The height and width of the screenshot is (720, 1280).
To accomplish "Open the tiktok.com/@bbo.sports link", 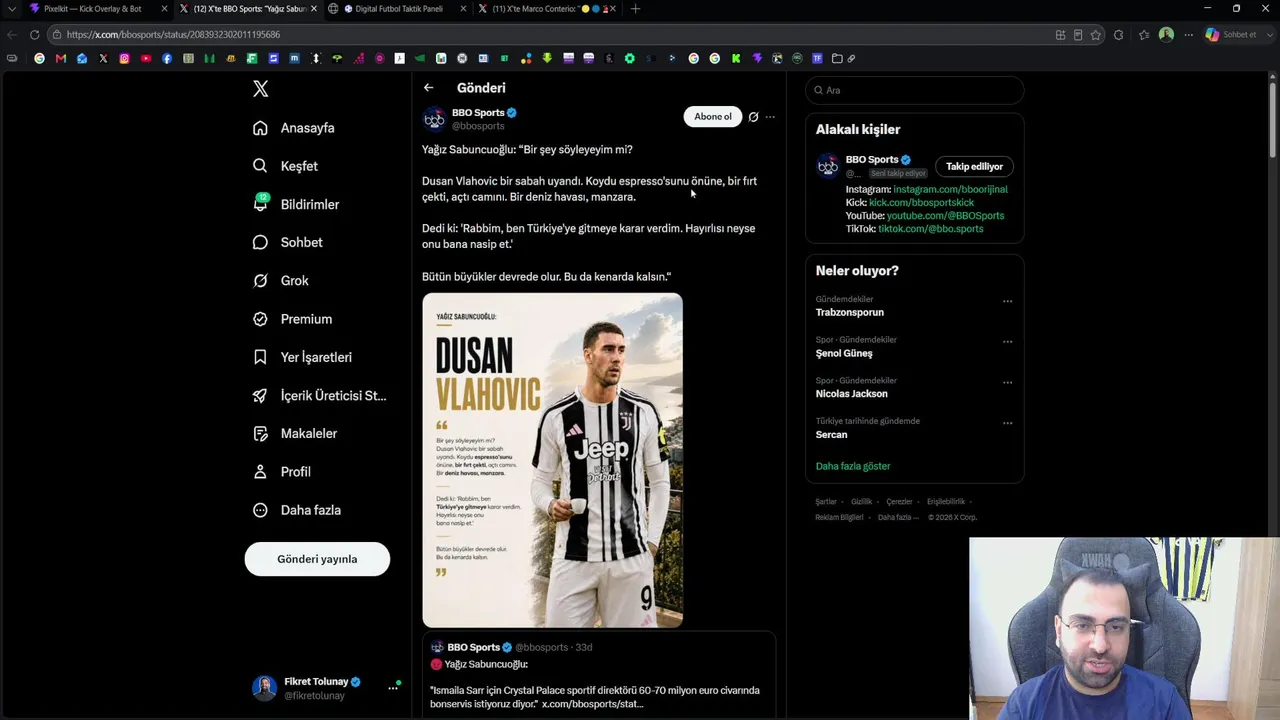I will (930, 229).
